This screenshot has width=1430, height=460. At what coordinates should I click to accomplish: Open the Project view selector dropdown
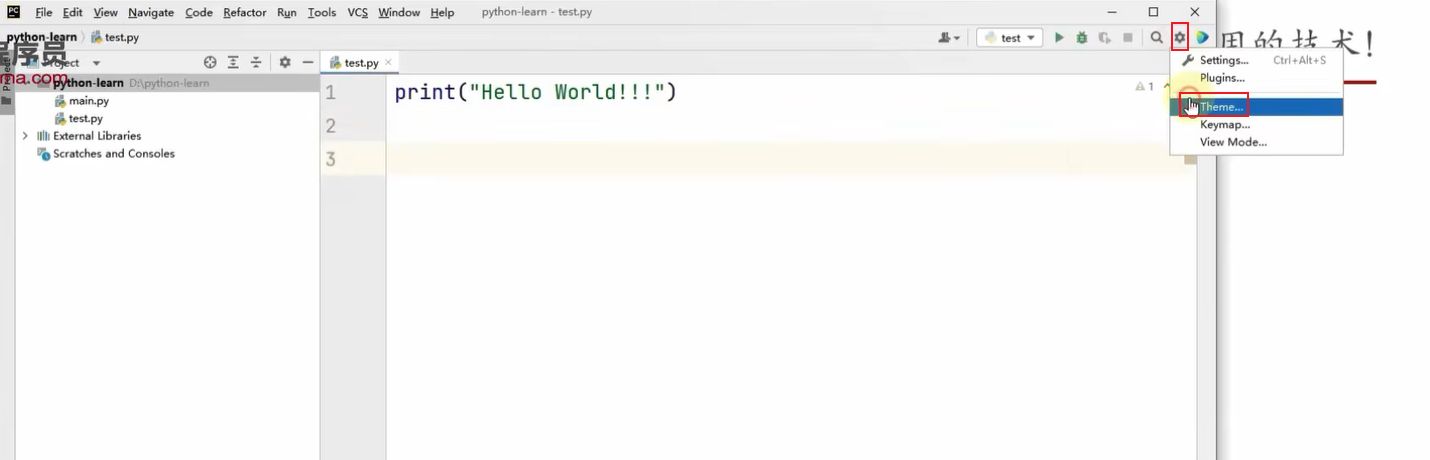tap(96, 63)
